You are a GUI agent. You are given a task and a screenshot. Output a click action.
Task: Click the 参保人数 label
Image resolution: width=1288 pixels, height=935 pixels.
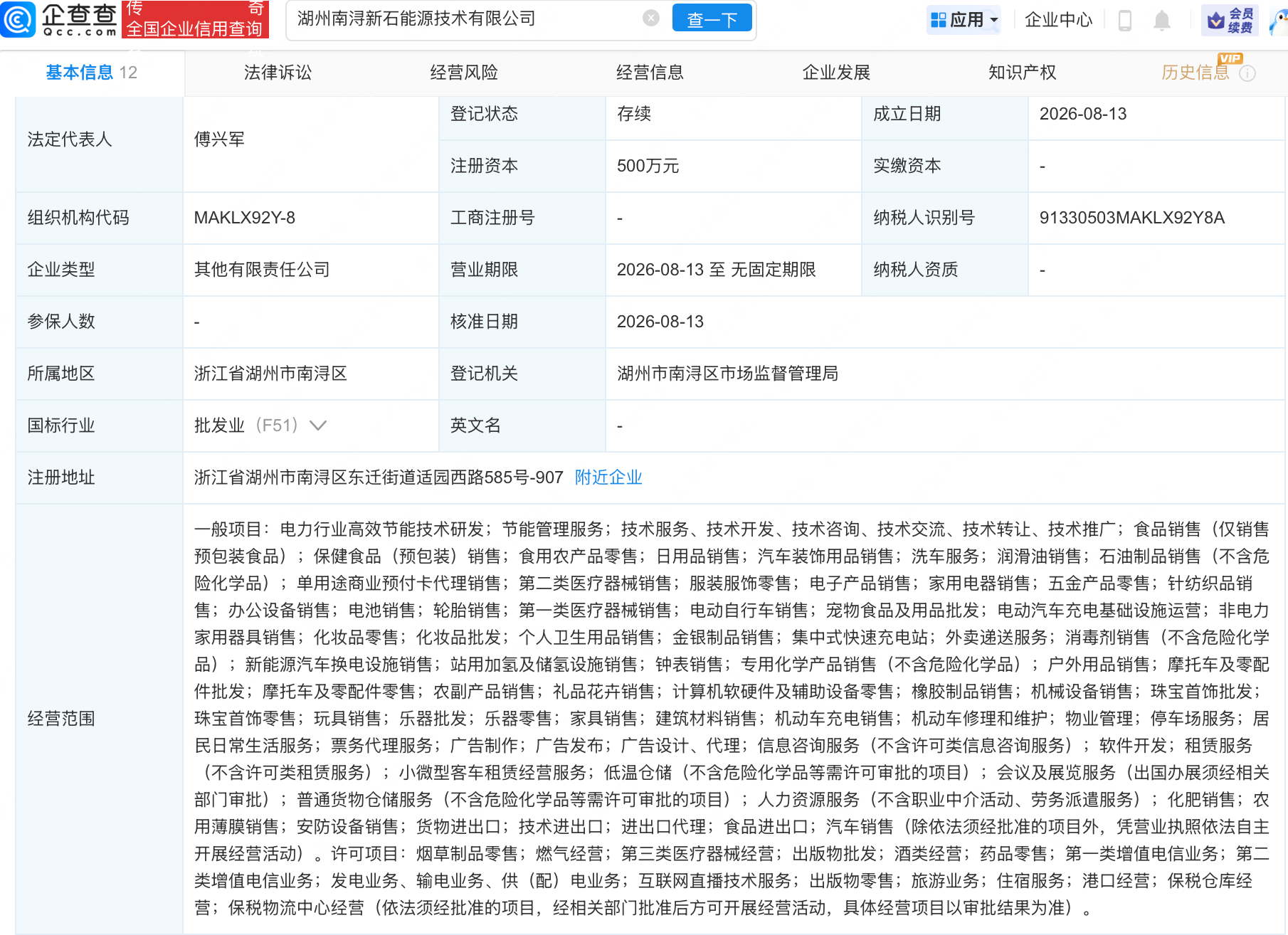61,322
